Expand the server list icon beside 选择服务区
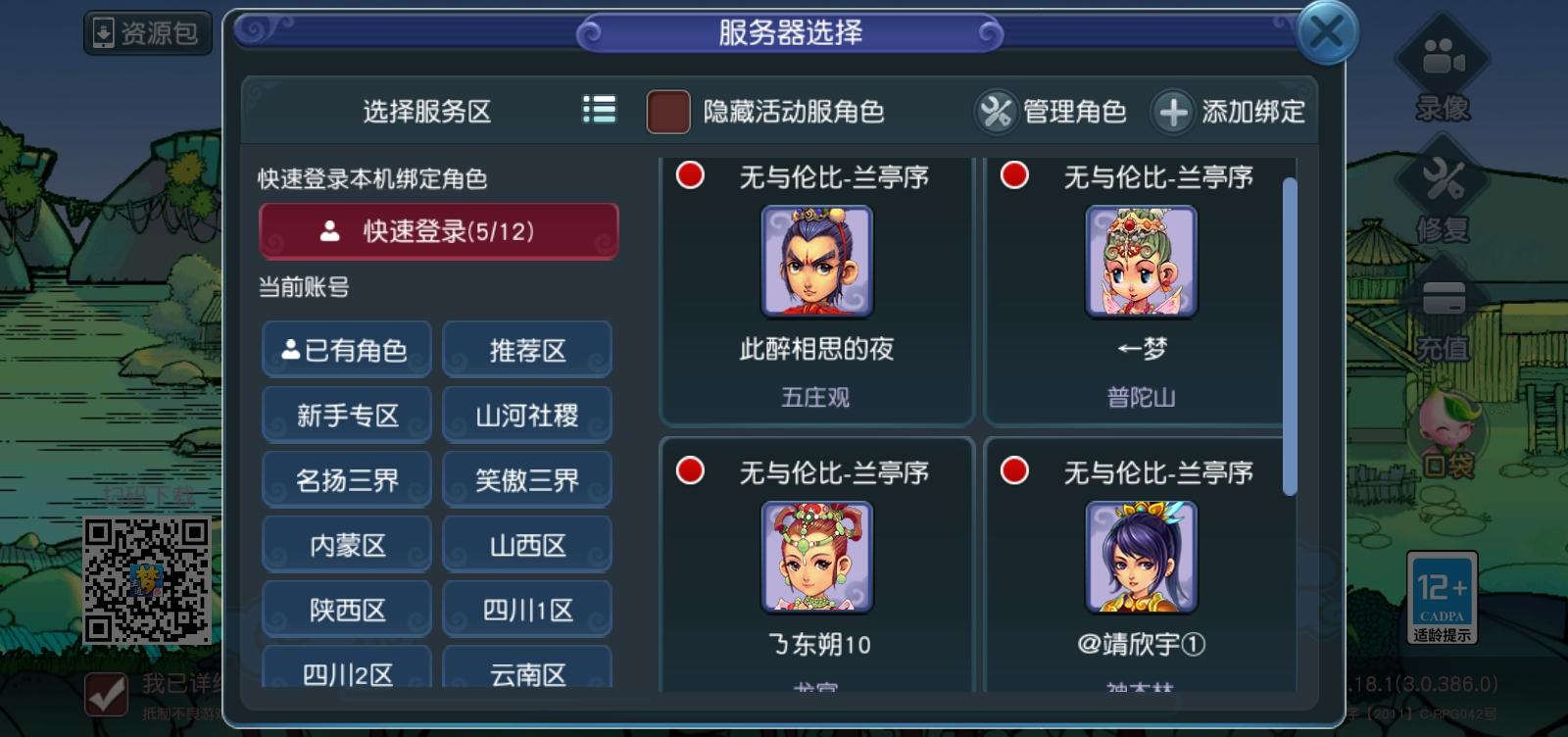This screenshot has height=737, width=1568. [599, 110]
